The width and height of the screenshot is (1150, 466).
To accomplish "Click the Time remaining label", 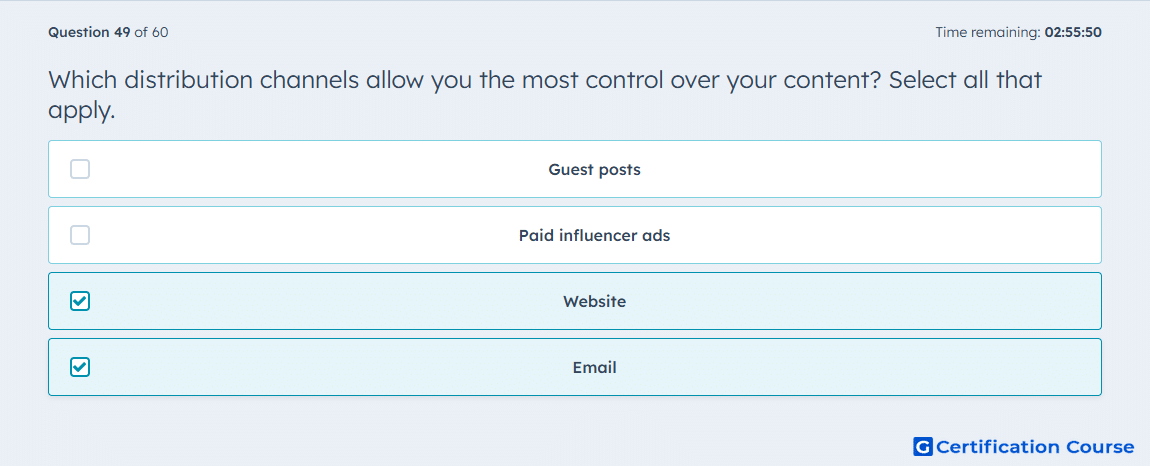I will point(988,32).
